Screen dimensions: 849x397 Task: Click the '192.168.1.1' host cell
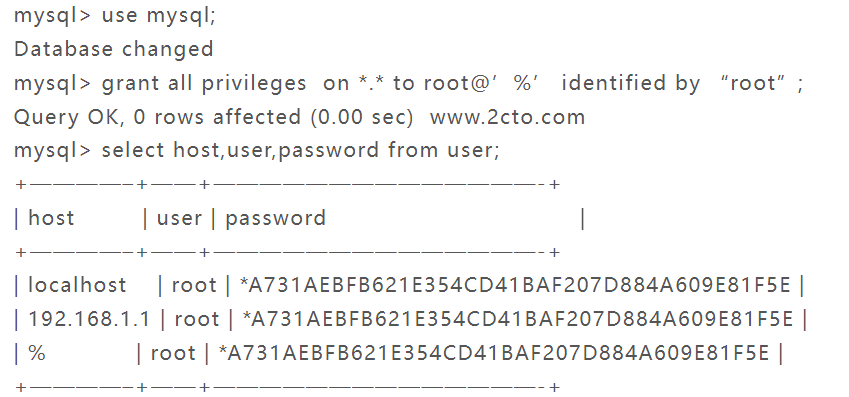89,319
